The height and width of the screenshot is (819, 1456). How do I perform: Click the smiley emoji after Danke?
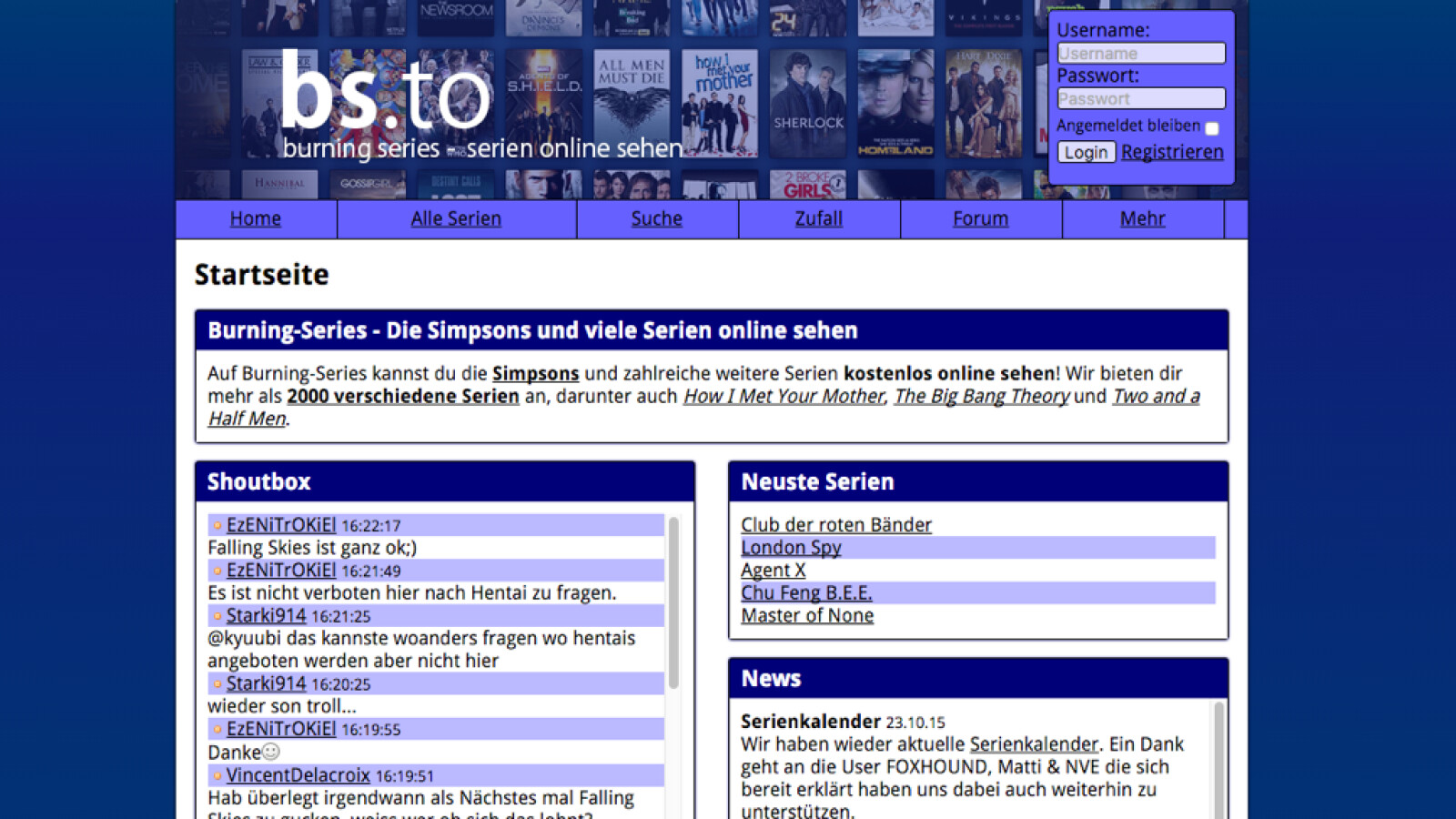tap(271, 752)
